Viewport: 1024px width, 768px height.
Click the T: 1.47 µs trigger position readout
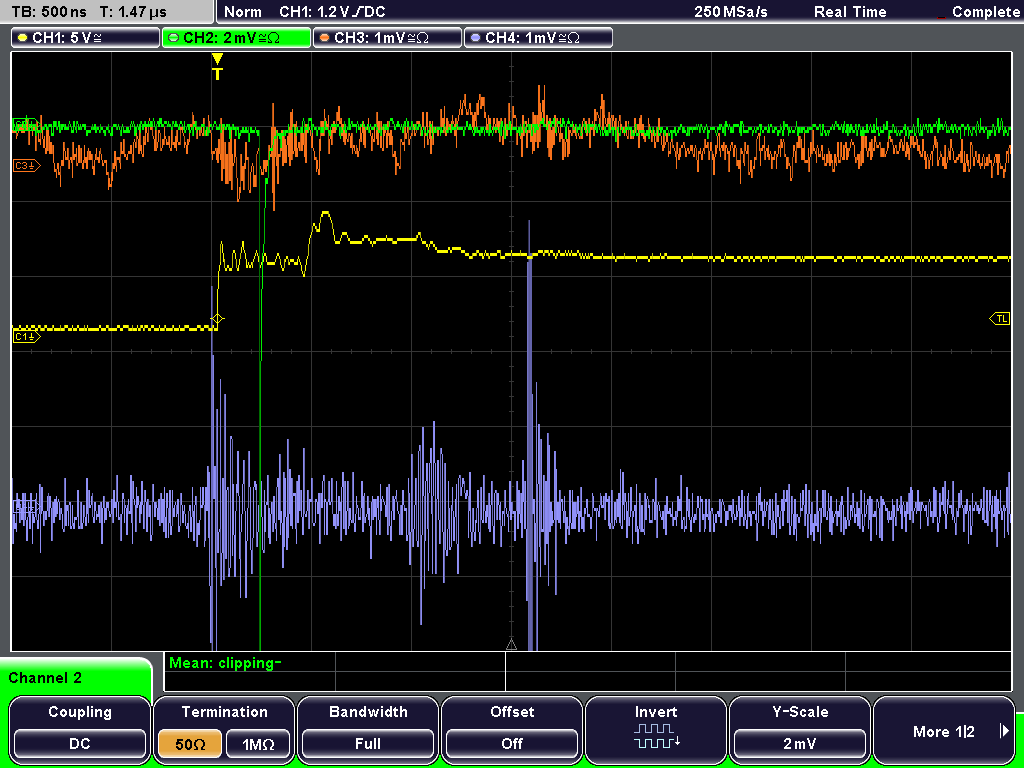133,12
